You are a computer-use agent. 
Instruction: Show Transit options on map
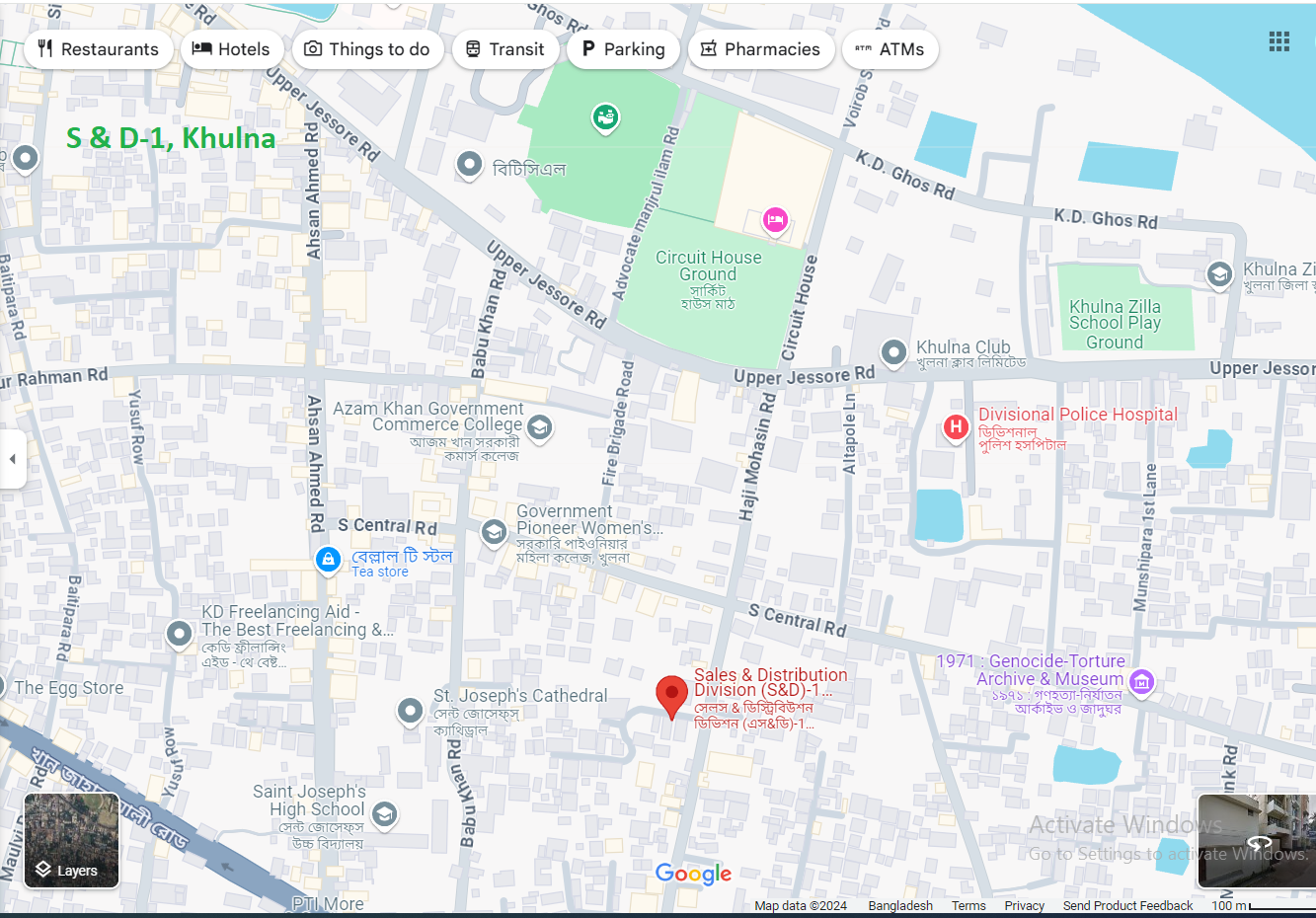[505, 49]
